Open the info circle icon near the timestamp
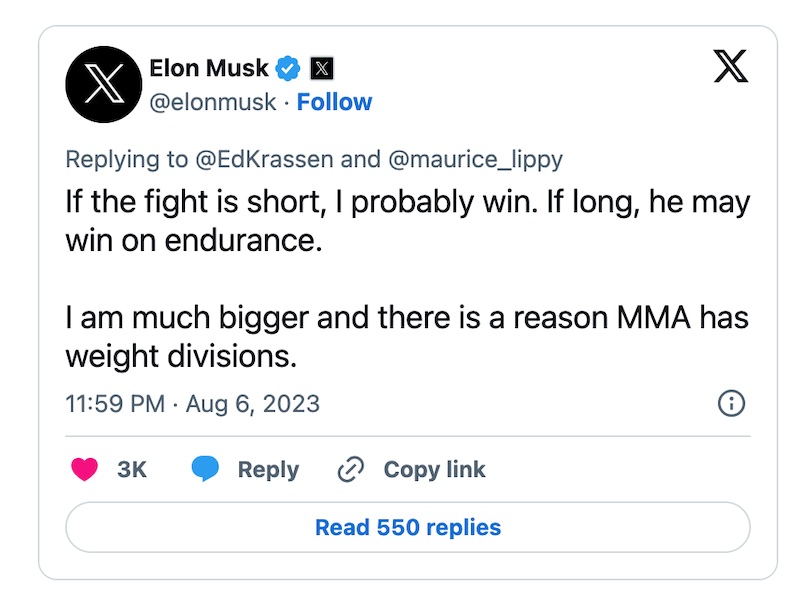Viewport: 800px width, 598px height. point(732,403)
